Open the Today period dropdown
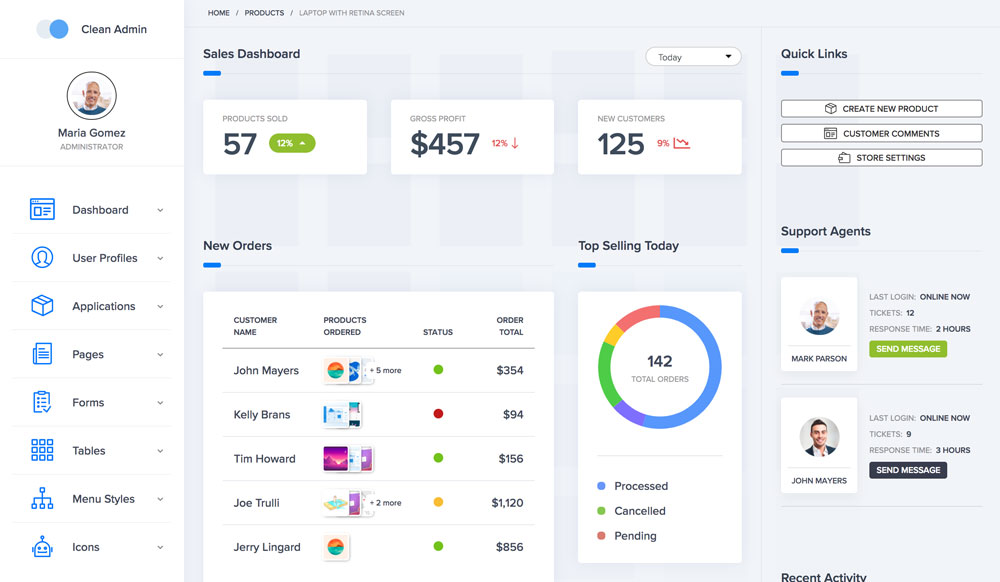 (x=693, y=57)
